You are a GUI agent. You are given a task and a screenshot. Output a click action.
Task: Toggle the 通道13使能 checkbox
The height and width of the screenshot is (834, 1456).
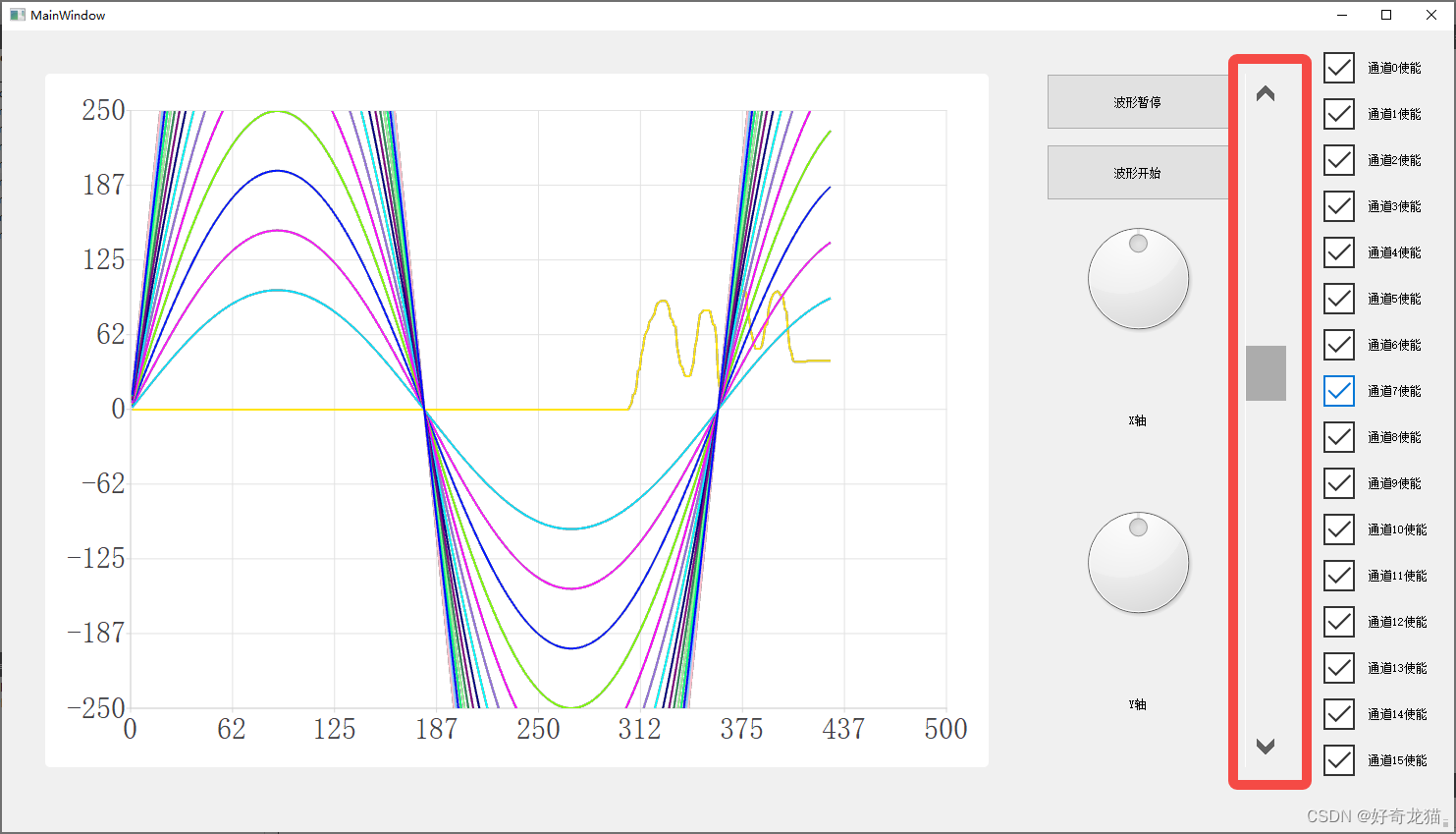click(1339, 668)
